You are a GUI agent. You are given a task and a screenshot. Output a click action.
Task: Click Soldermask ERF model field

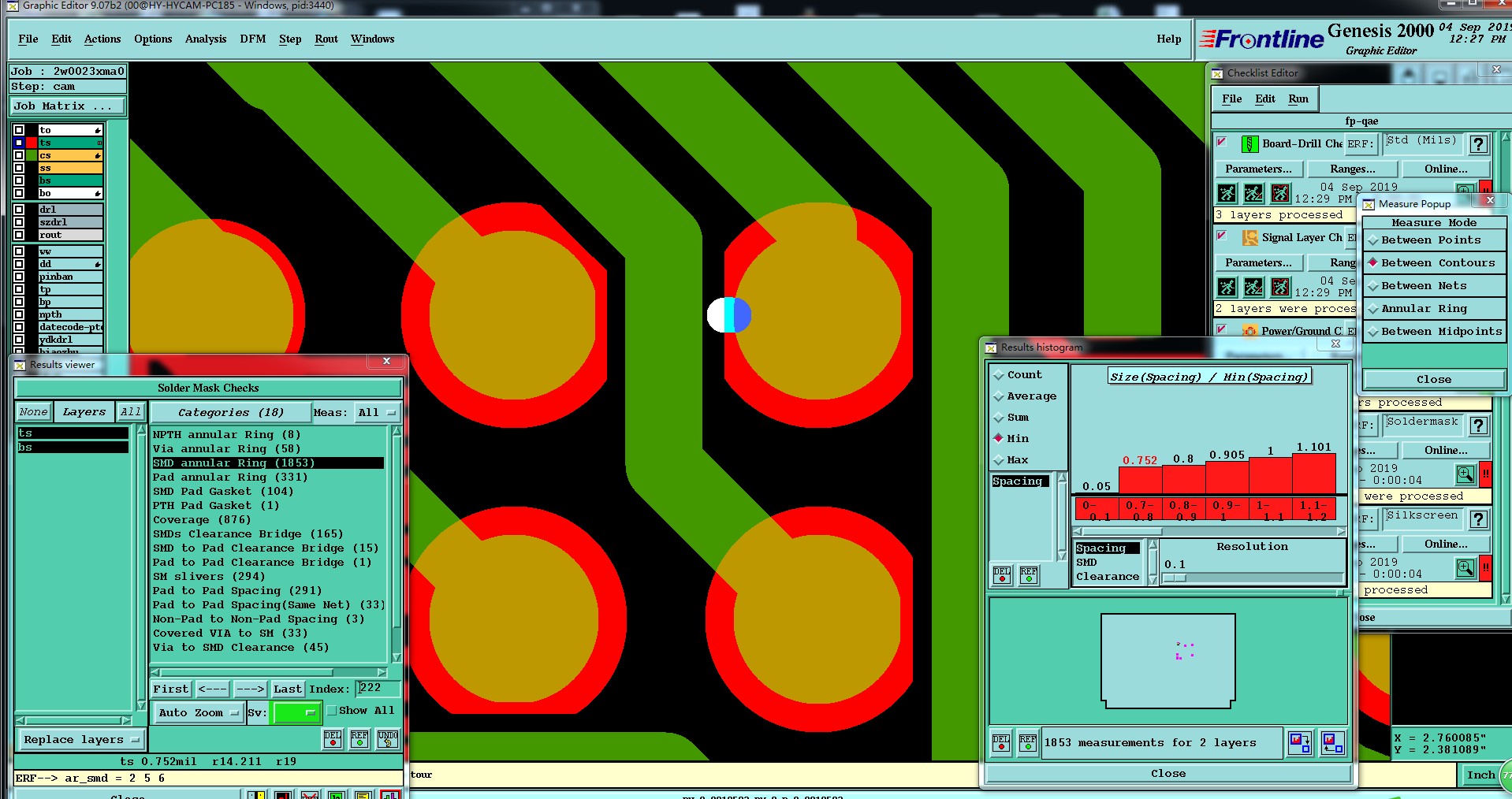click(x=1422, y=424)
